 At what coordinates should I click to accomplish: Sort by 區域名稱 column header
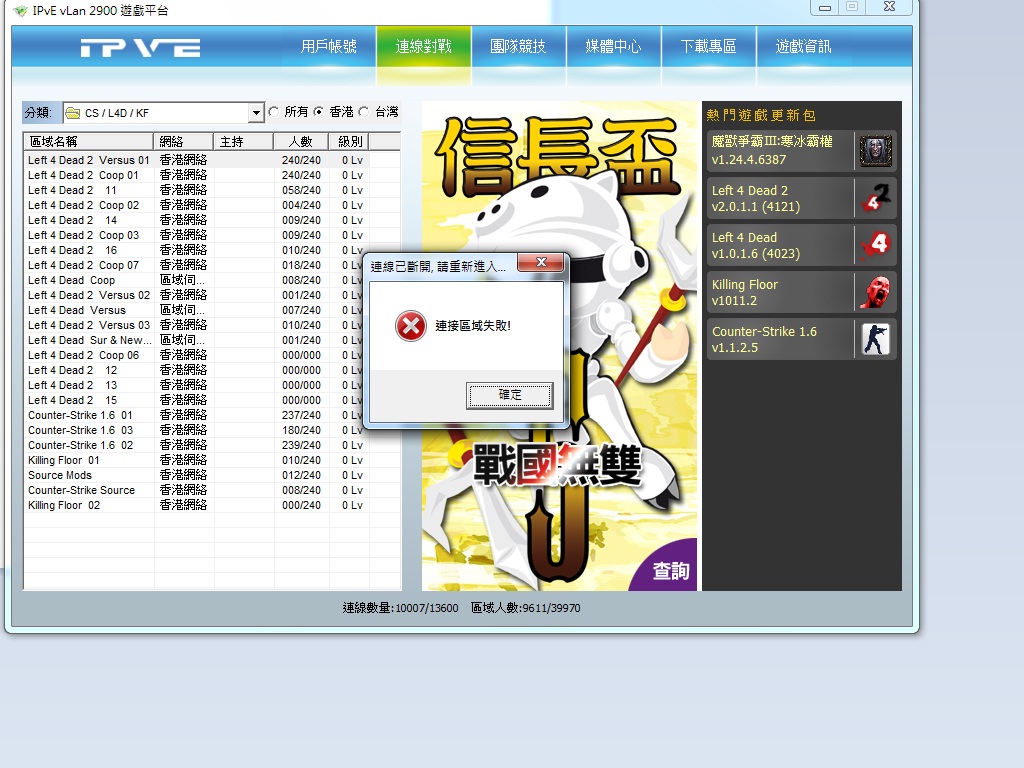[x=89, y=142]
